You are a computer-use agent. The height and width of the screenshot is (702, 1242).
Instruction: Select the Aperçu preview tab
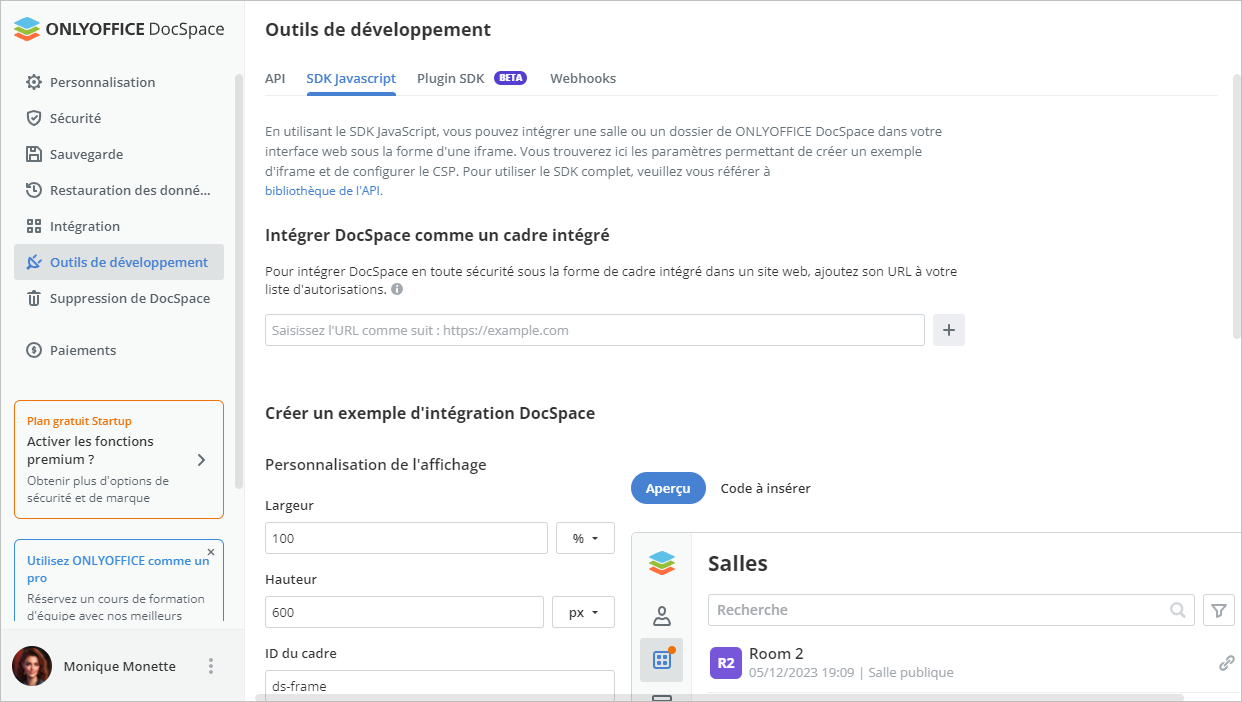click(668, 488)
